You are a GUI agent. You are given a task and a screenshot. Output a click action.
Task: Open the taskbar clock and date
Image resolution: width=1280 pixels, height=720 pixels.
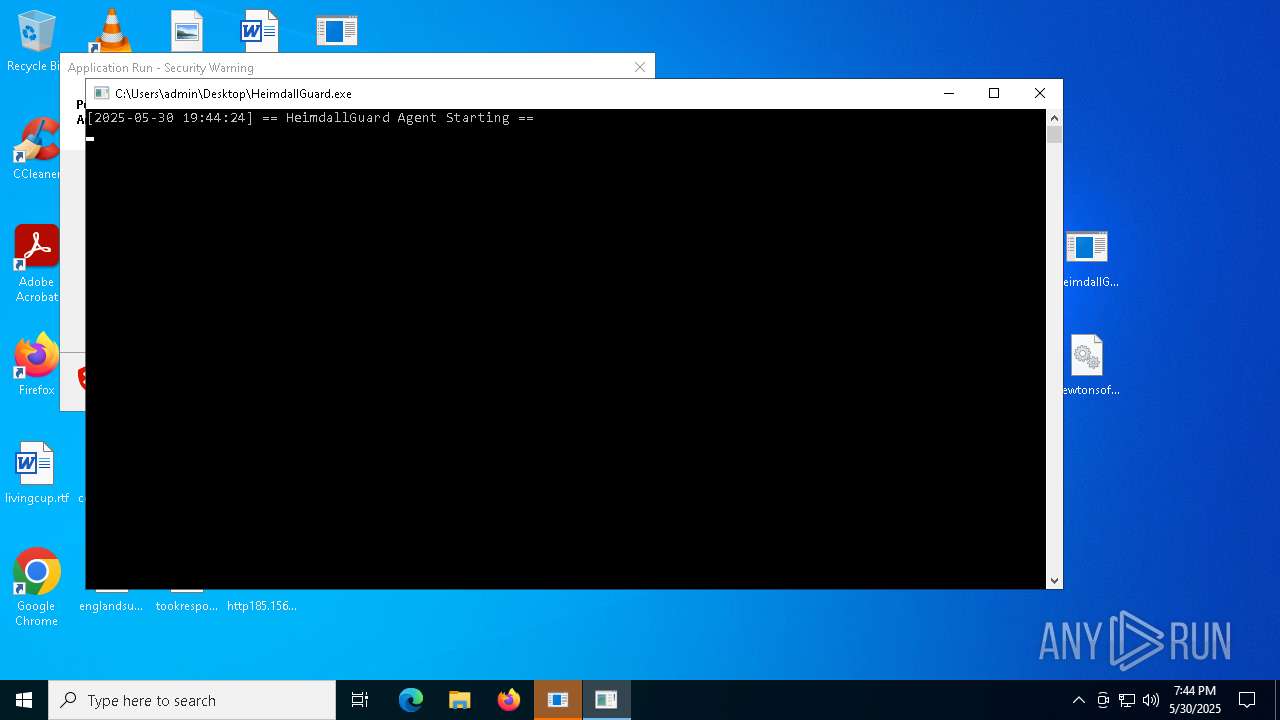point(1195,700)
